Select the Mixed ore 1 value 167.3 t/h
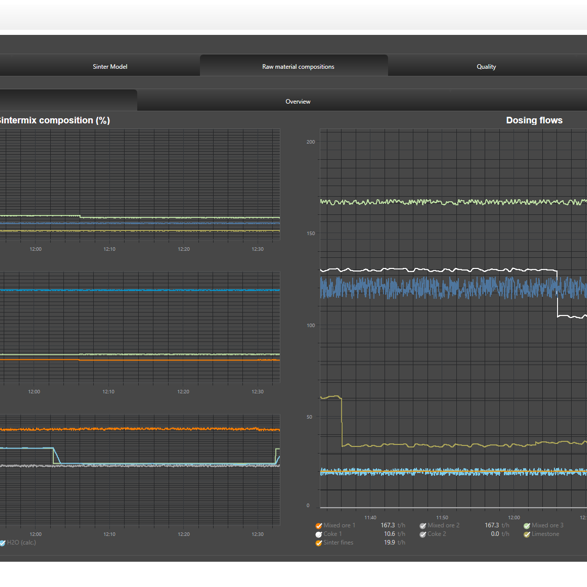 tap(393, 525)
